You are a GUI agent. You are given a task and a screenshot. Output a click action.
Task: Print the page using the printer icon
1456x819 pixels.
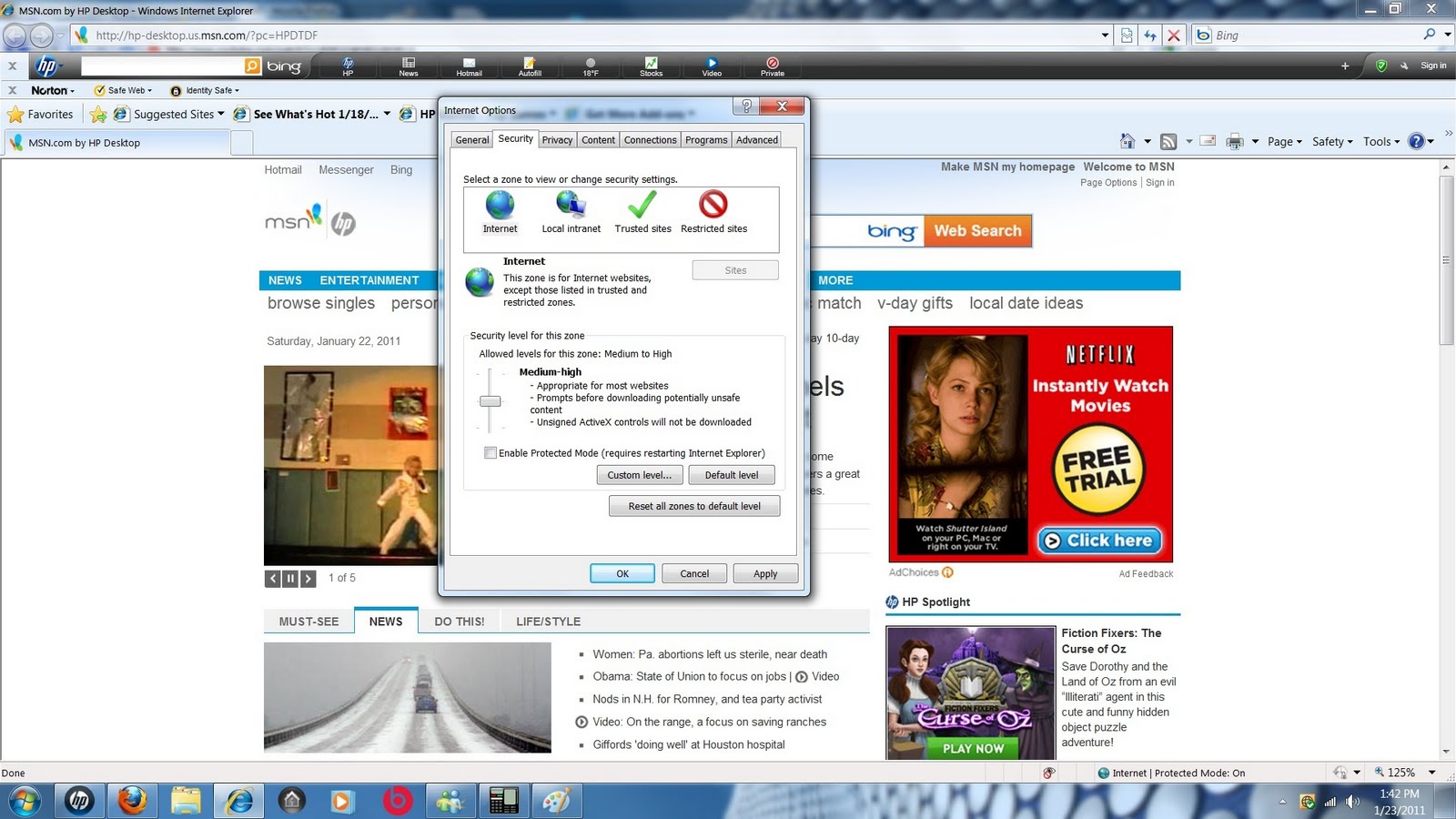(1235, 141)
